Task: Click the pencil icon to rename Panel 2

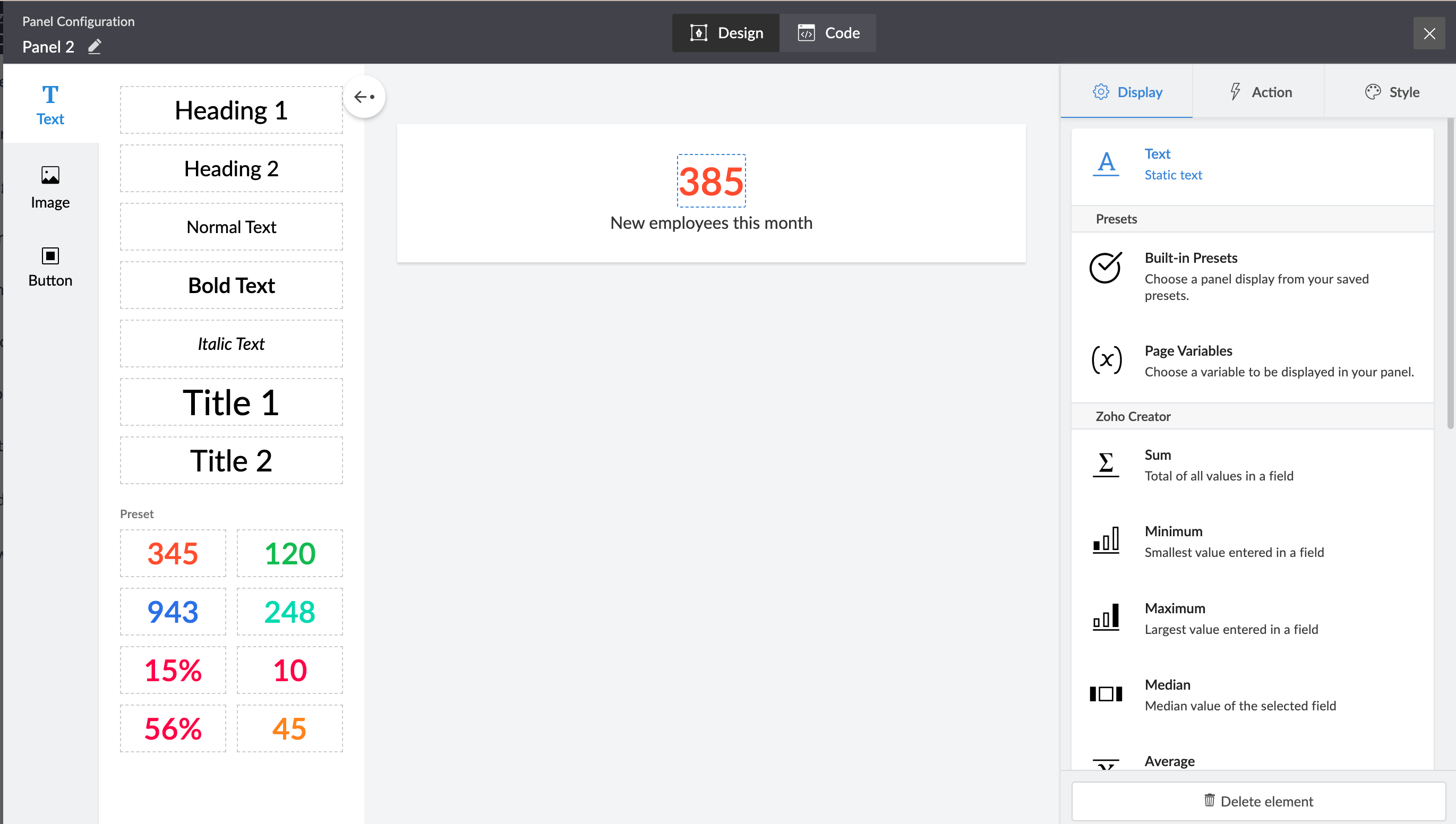Action: pyautogui.click(x=95, y=46)
